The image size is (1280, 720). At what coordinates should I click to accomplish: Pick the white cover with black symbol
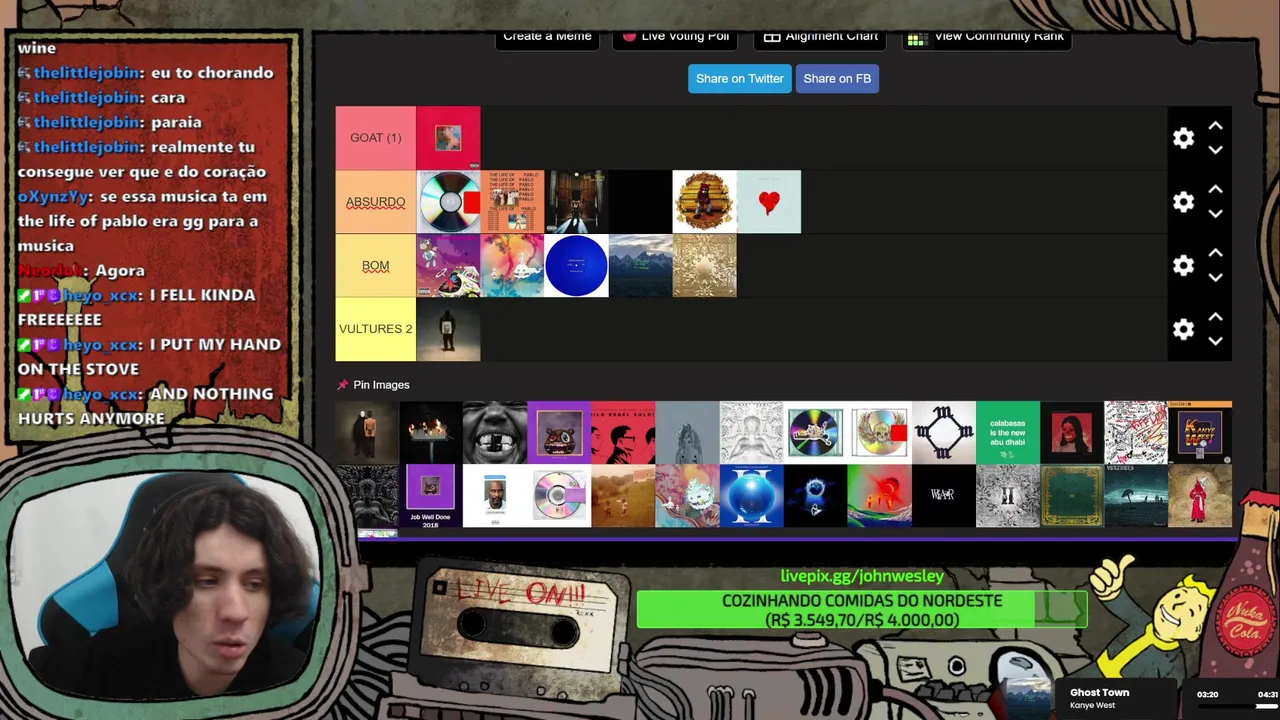[x=943, y=433]
